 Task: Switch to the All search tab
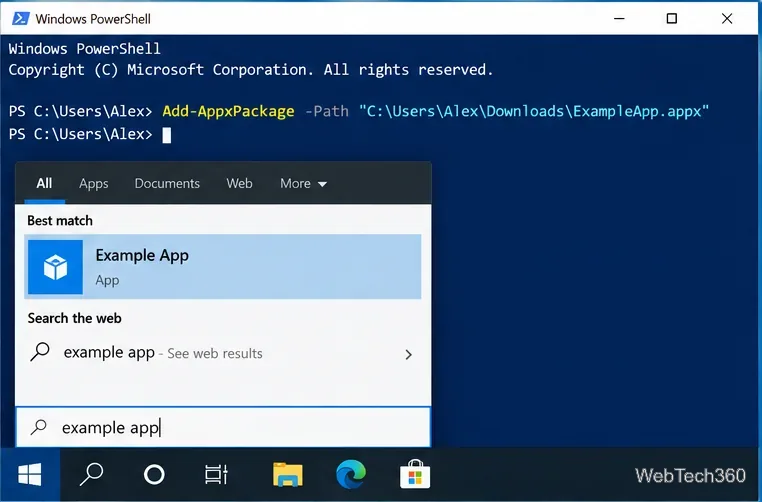(44, 183)
